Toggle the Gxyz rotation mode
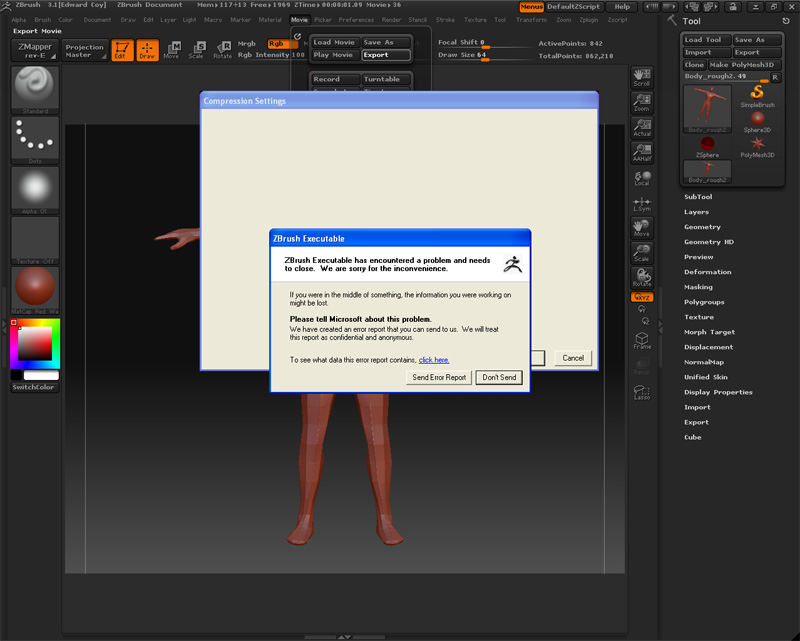 pos(641,297)
